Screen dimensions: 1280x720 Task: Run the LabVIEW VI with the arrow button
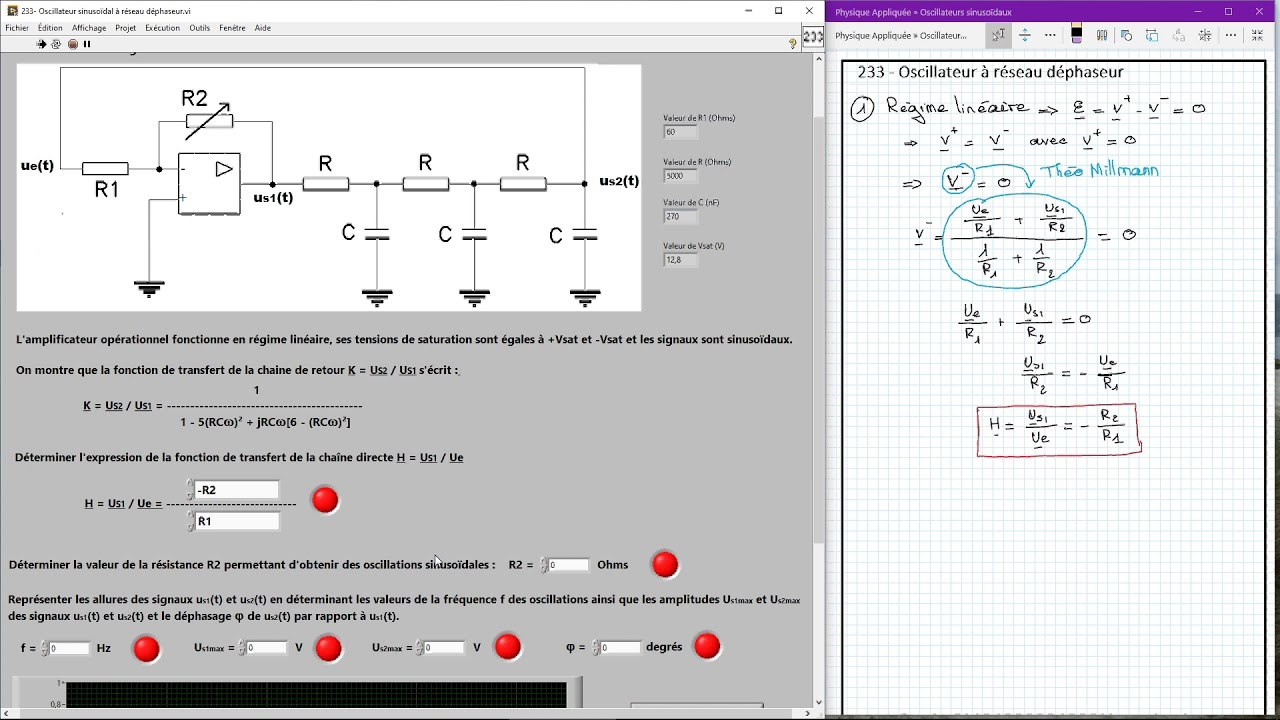tap(41, 44)
